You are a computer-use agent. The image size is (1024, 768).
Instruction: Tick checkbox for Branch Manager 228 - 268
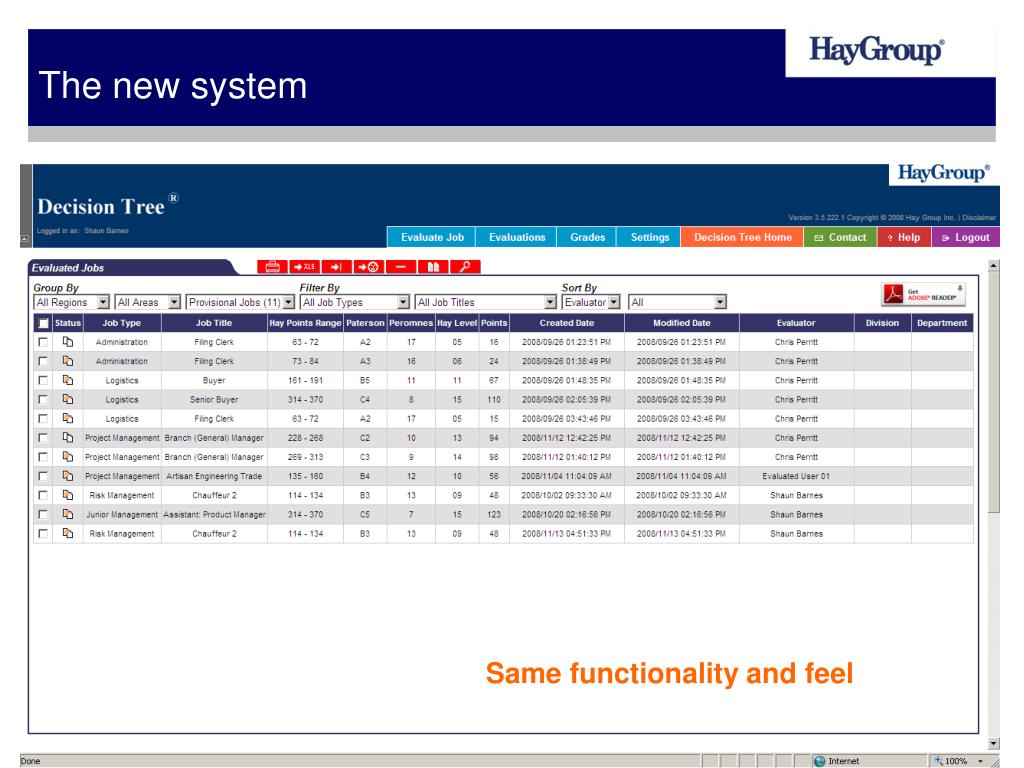pos(43,438)
